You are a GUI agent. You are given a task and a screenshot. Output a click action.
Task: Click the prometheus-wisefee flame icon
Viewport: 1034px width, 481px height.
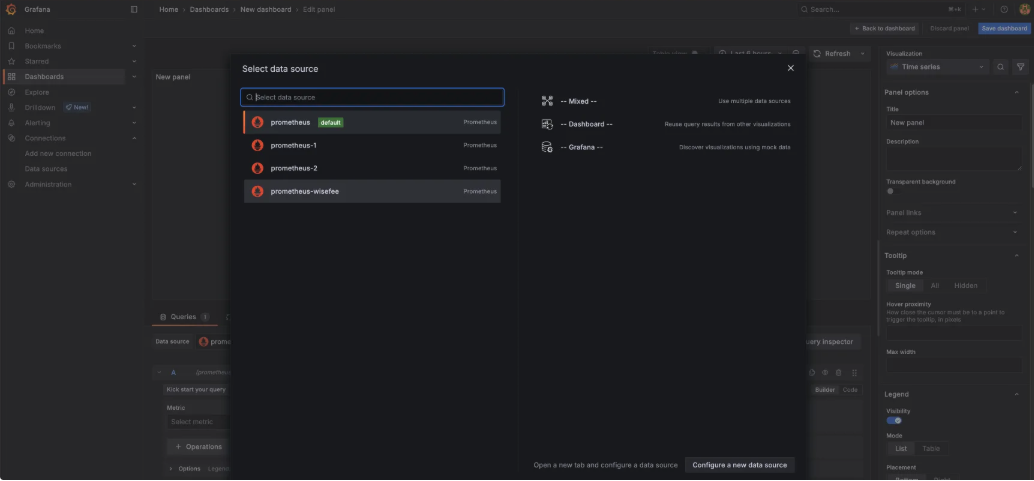[257, 191]
